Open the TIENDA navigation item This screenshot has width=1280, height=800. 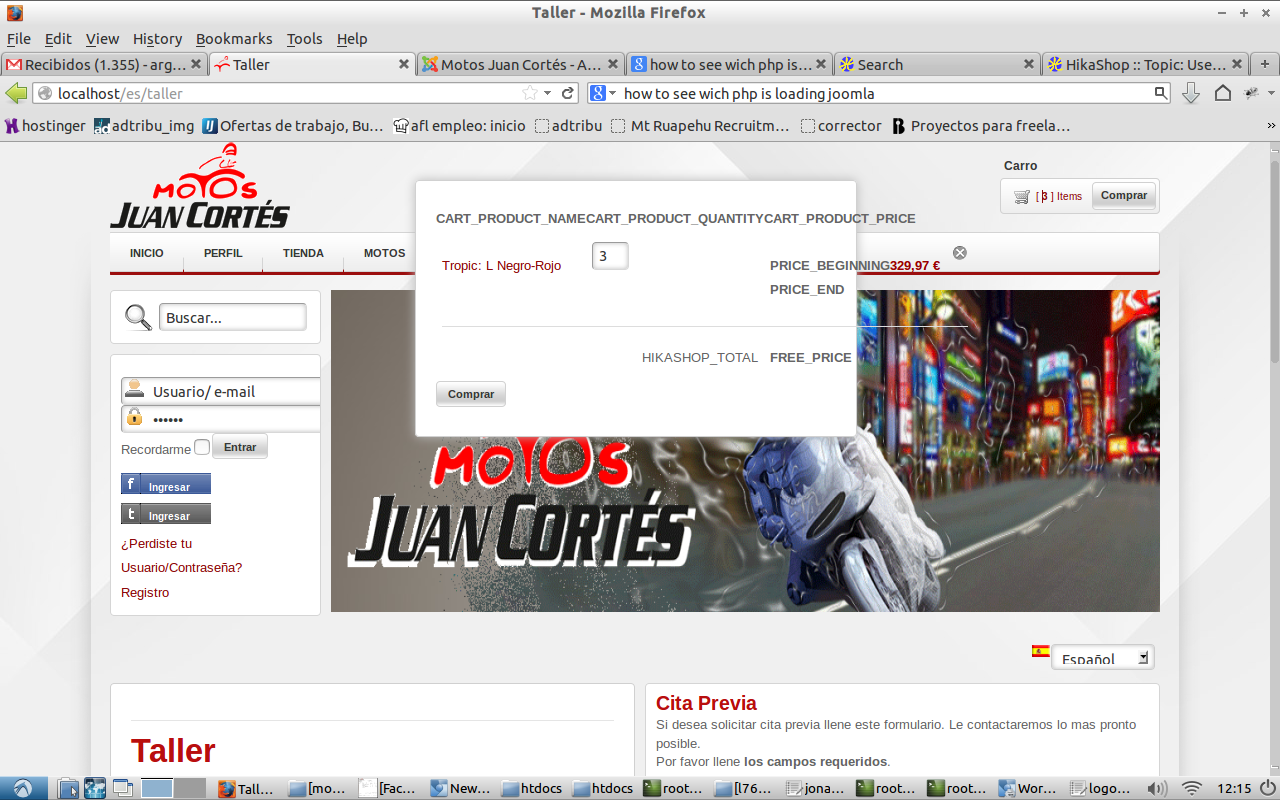coord(303,253)
